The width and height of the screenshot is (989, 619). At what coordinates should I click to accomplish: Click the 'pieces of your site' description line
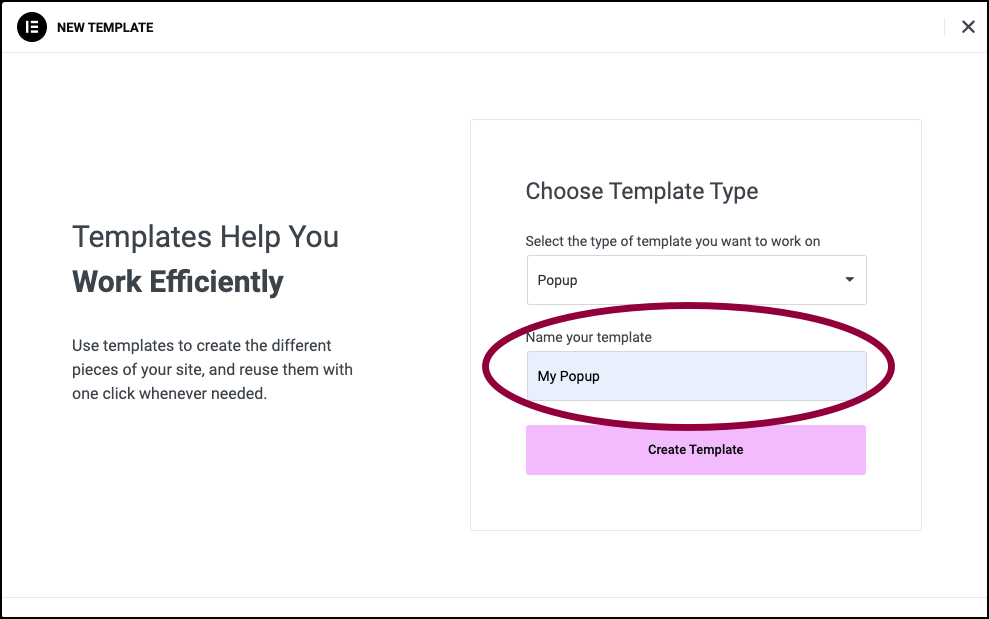[x=212, y=370]
